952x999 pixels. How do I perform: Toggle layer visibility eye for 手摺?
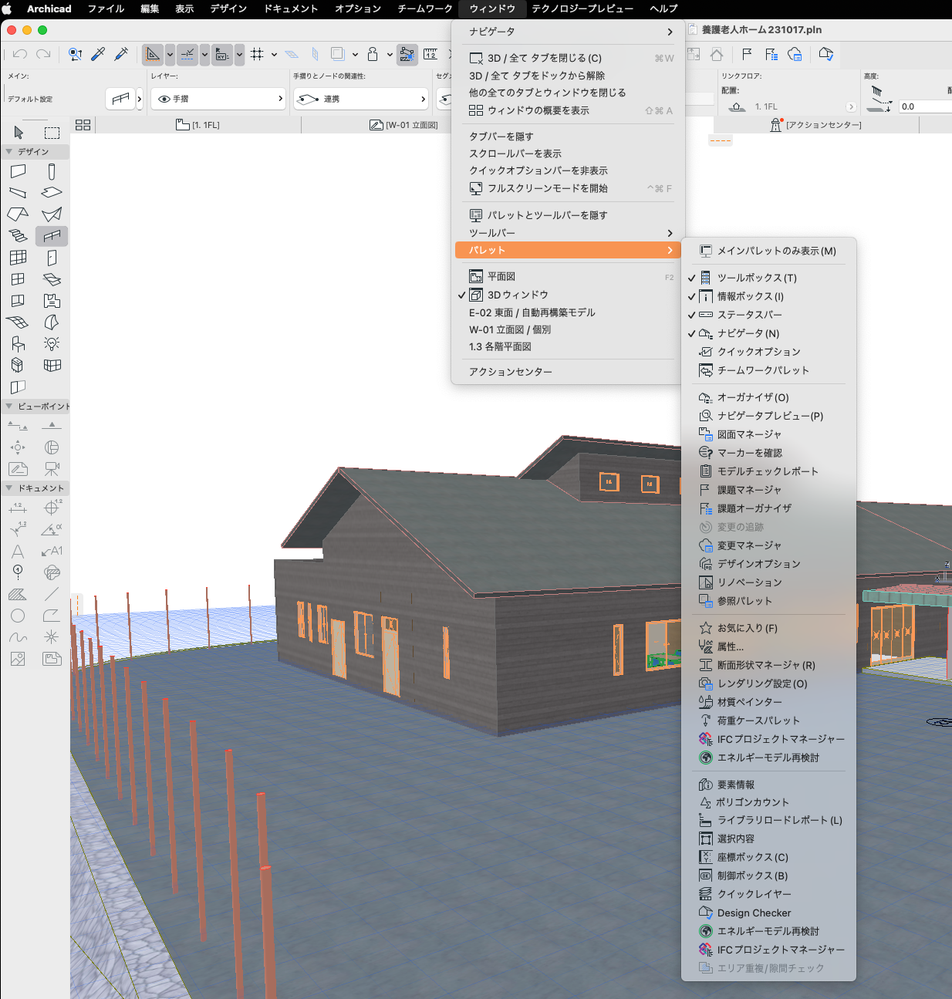(164, 99)
